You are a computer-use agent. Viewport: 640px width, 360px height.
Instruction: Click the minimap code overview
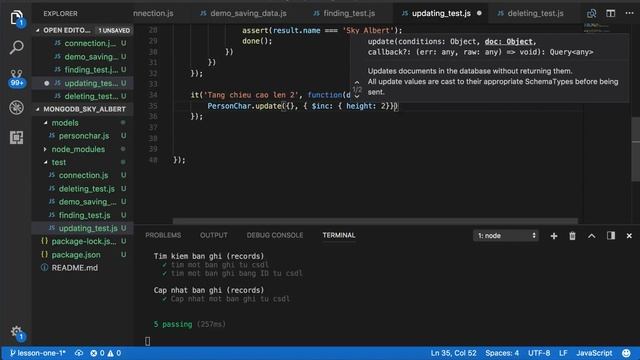(597, 28)
